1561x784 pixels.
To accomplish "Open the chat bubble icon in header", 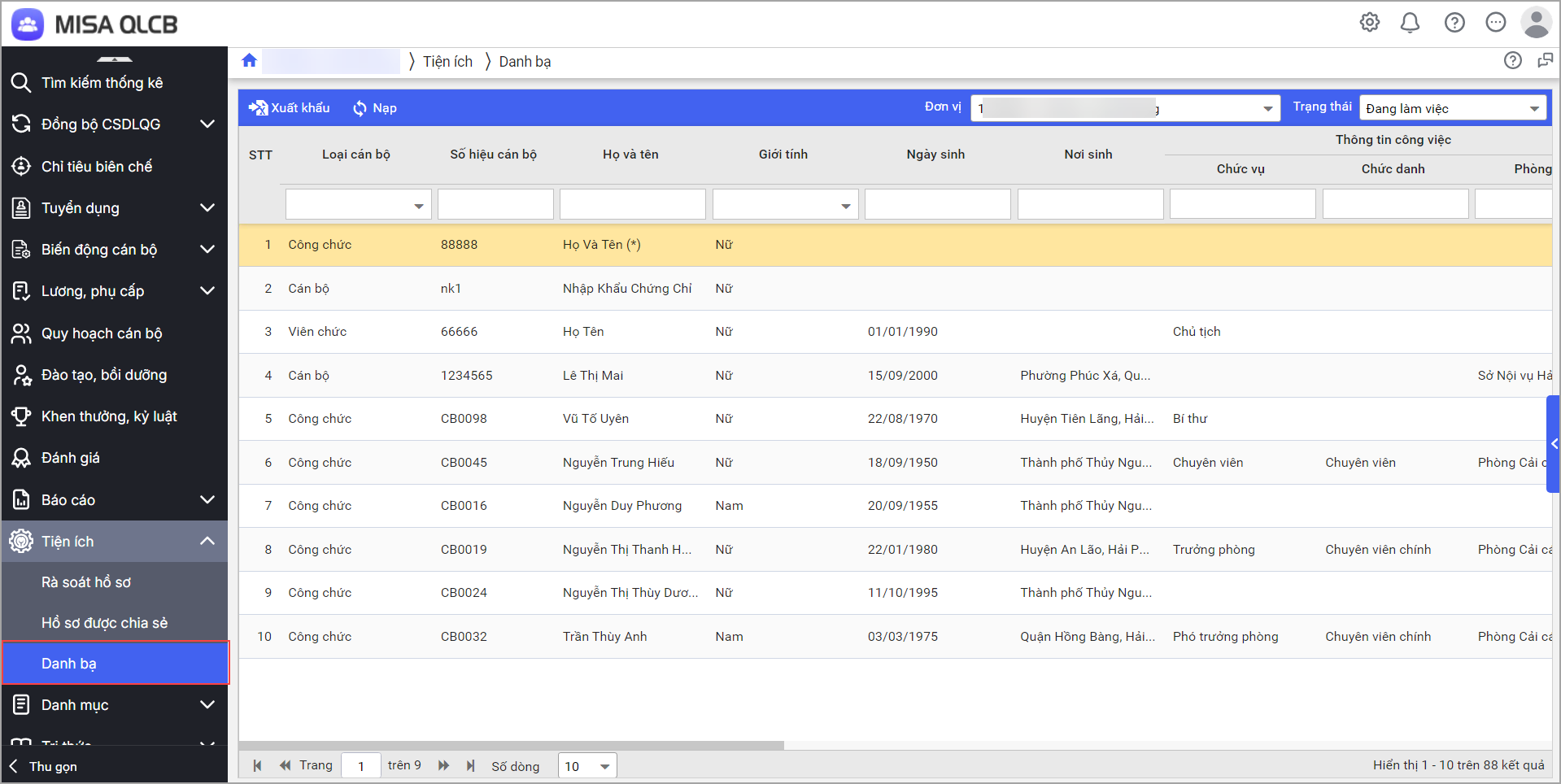I will point(1495,23).
